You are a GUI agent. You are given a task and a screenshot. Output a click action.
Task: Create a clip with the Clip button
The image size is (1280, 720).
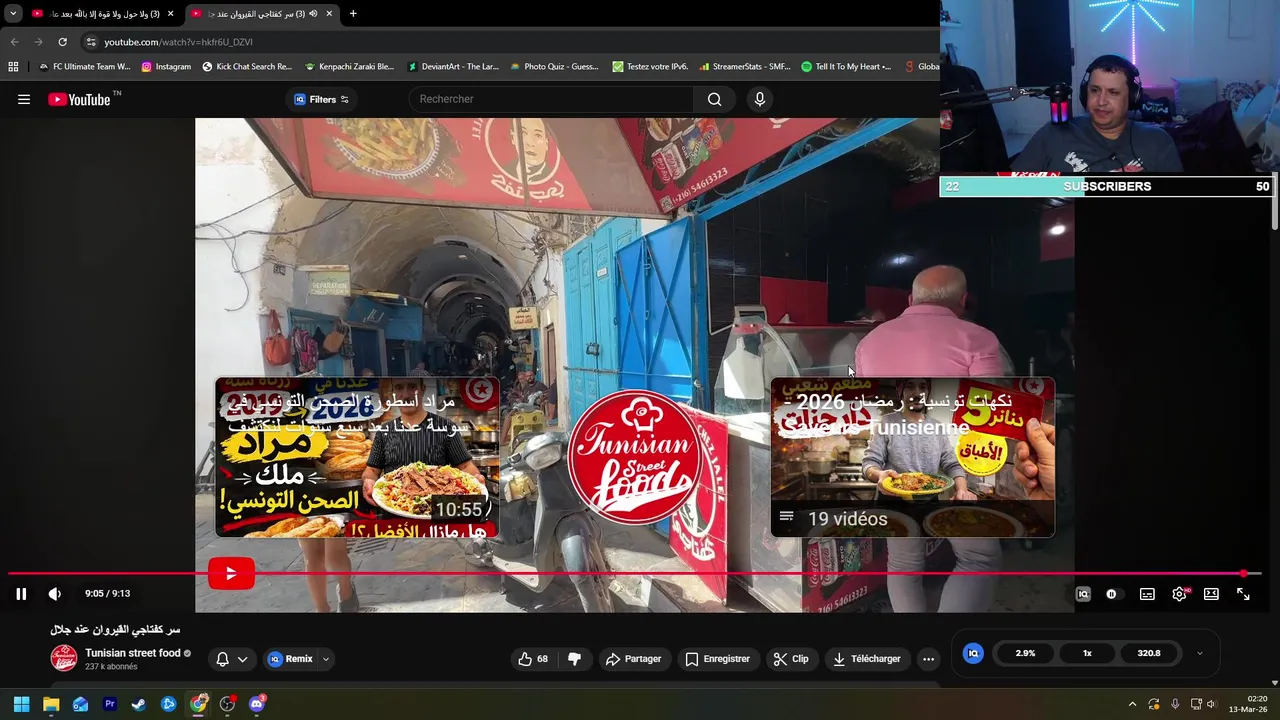point(791,659)
